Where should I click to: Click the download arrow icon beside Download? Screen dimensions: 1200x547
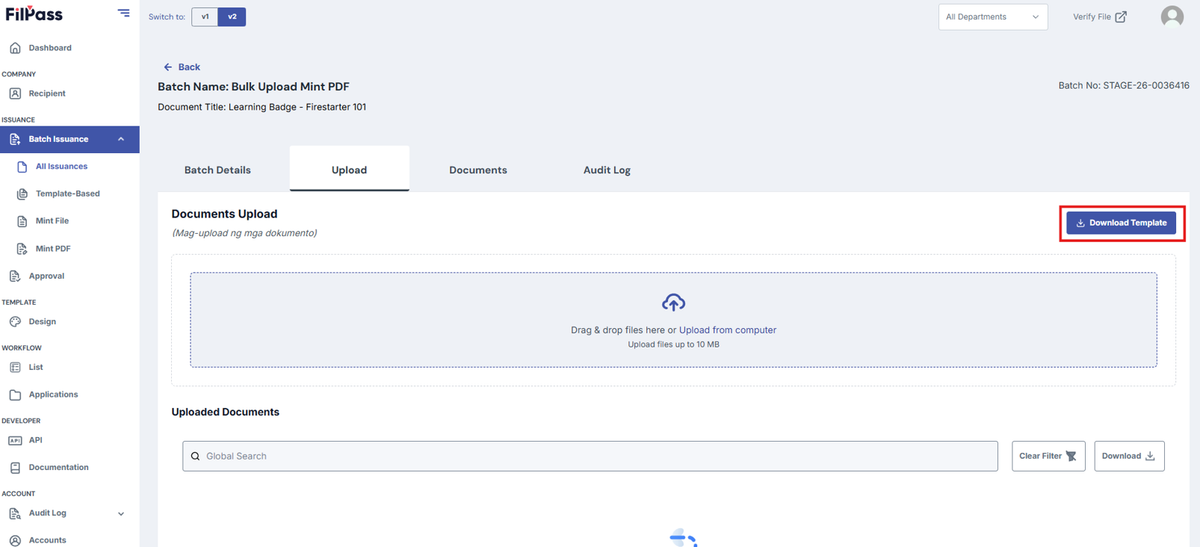[x=1149, y=456]
